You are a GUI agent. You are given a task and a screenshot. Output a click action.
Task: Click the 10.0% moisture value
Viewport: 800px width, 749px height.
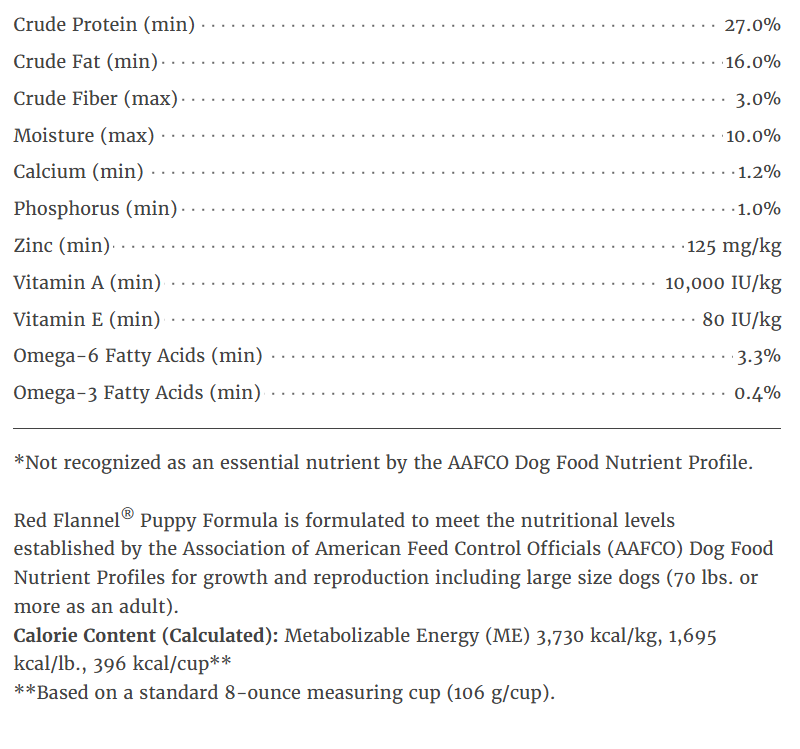pyautogui.click(x=752, y=136)
